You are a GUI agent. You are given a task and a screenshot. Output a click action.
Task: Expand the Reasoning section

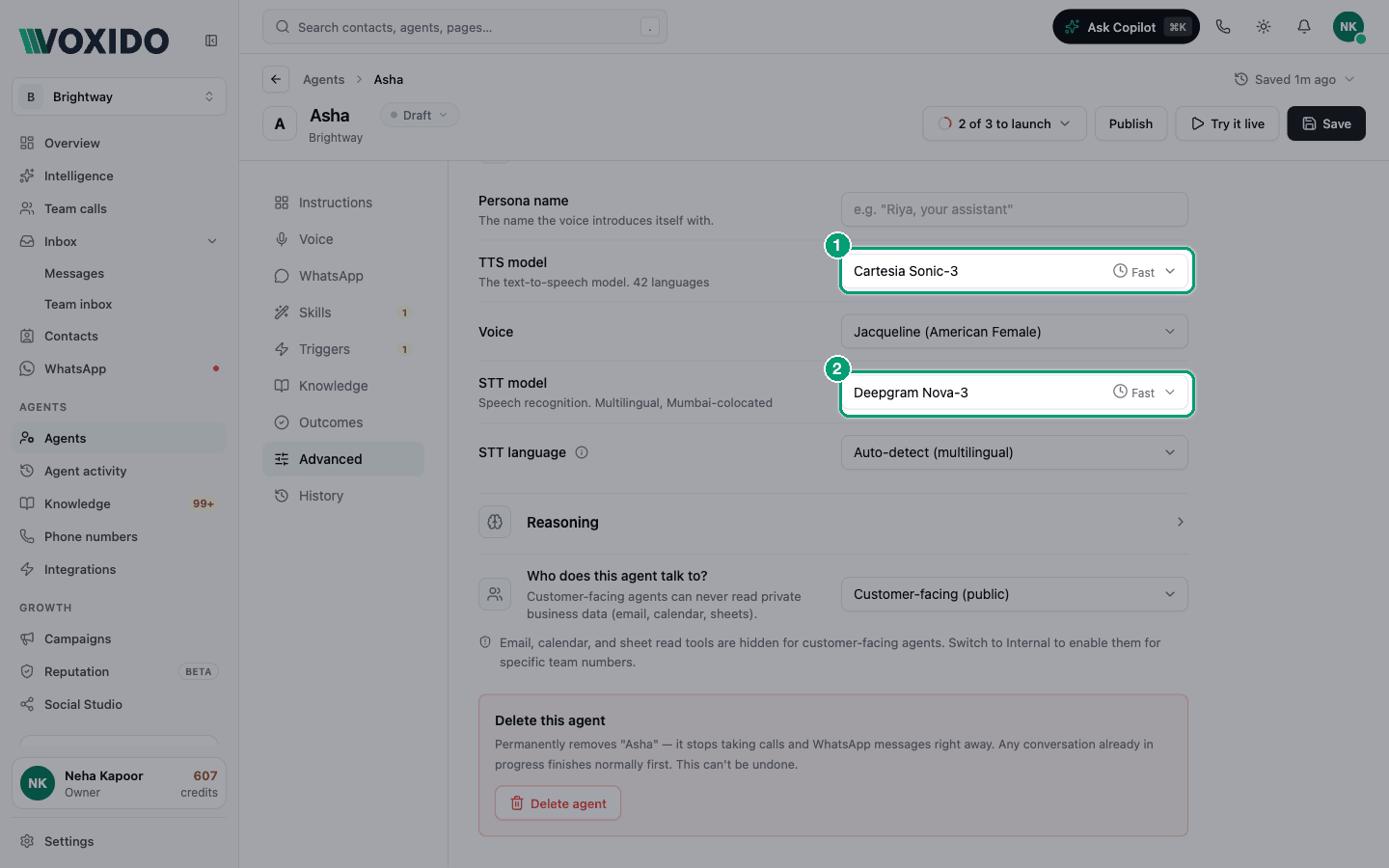(833, 522)
